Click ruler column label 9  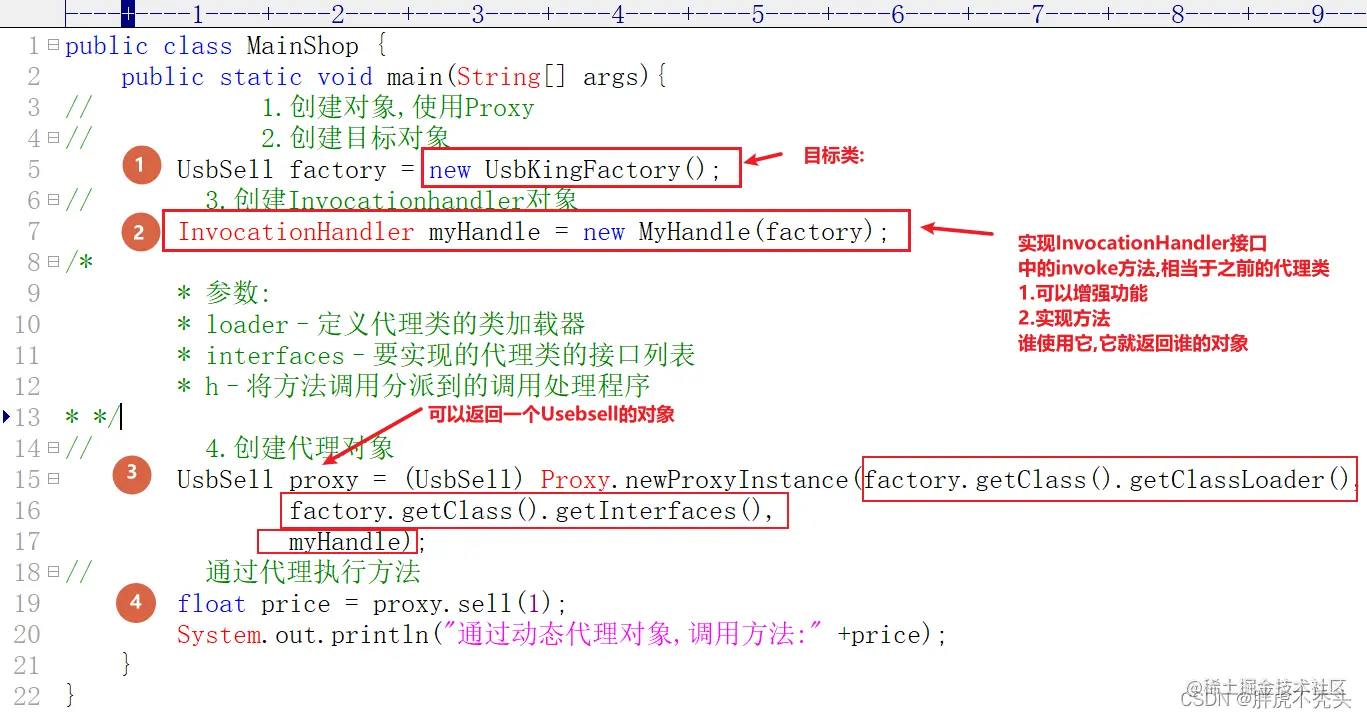tap(1318, 14)
